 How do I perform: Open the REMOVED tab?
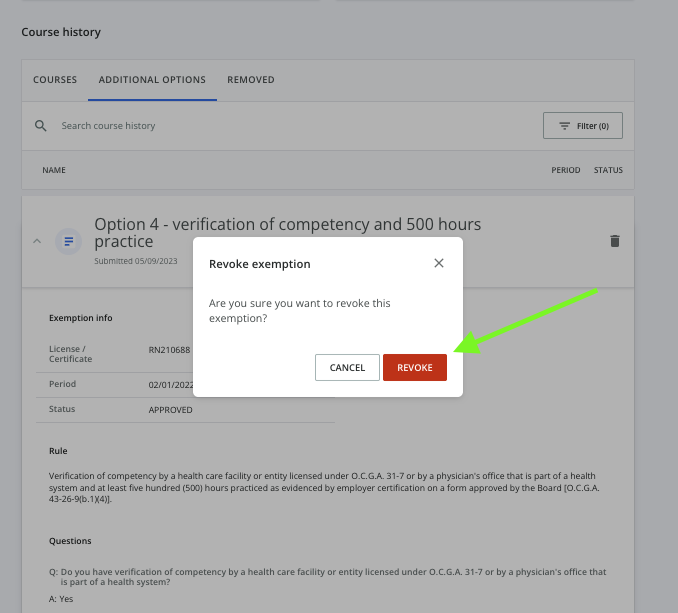[250, 80]
